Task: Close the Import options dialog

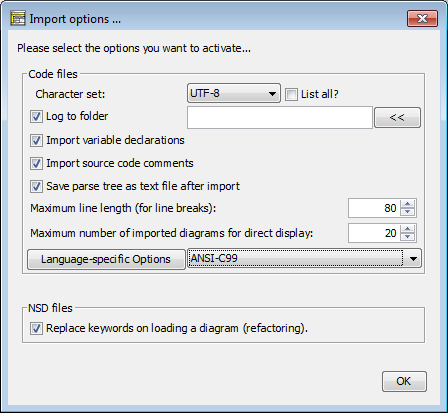Action: click(422, 18)
